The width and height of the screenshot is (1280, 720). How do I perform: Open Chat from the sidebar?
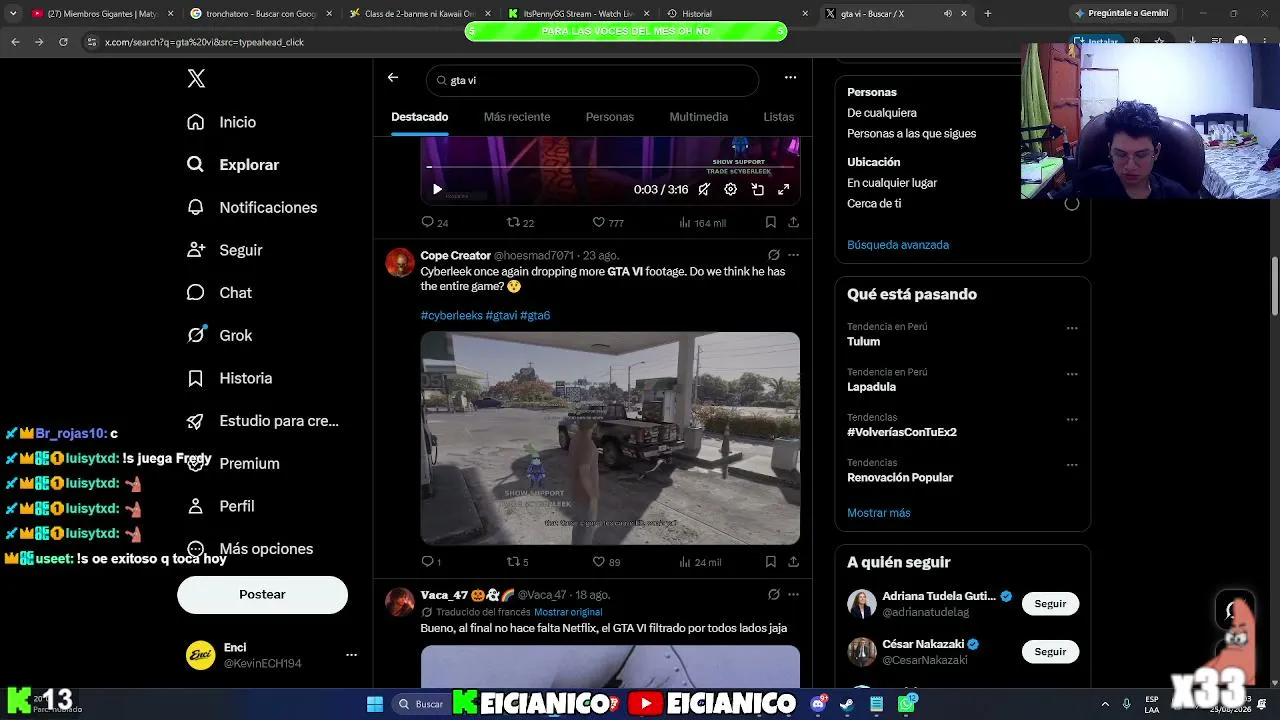point(219,293)
